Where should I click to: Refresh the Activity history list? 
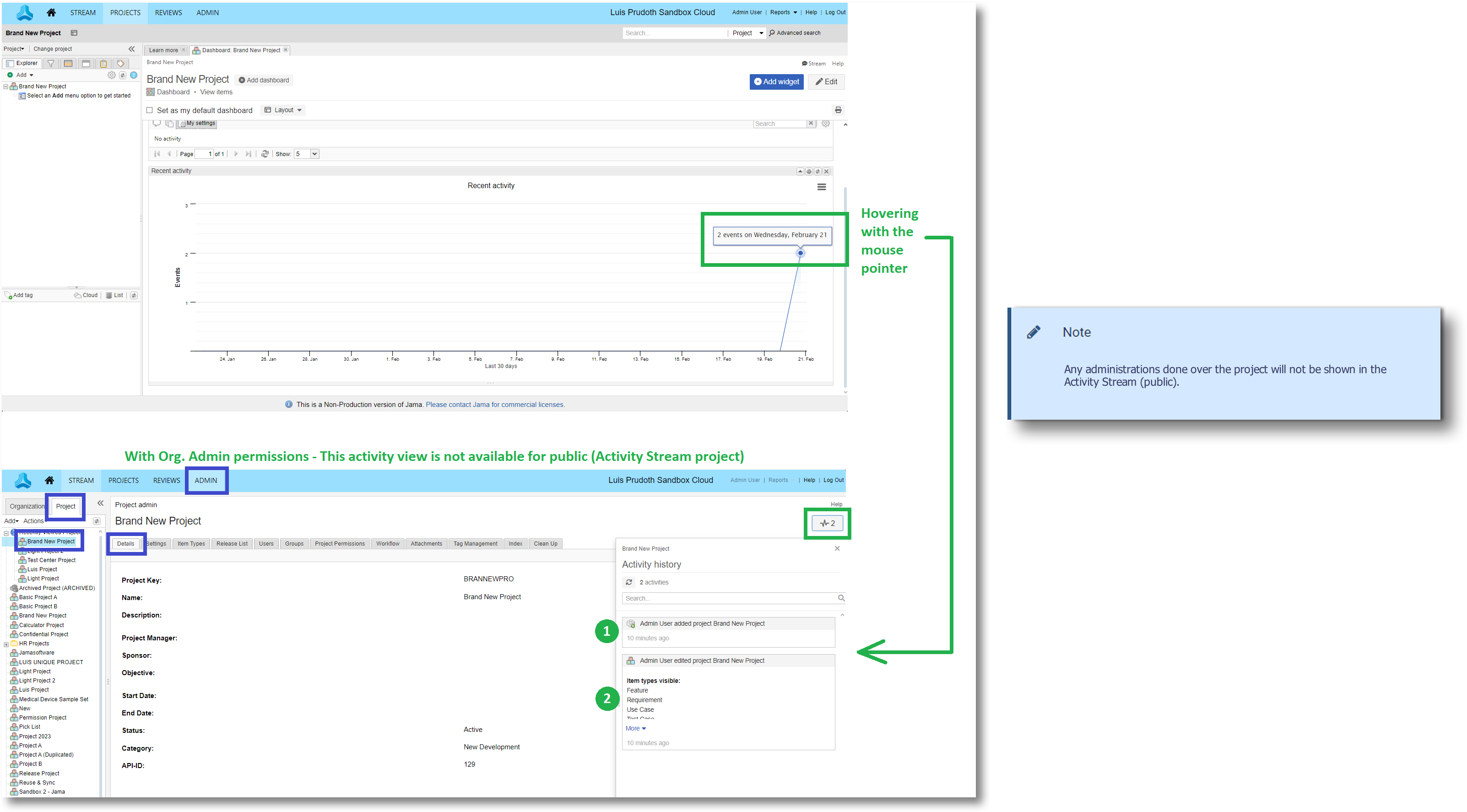629,582
